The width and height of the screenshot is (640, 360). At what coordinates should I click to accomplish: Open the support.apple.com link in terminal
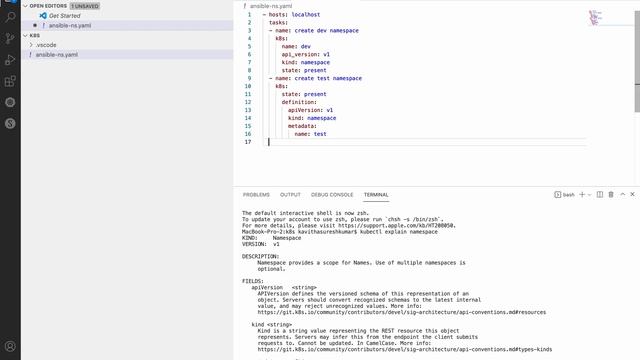(x=396, y=225)
